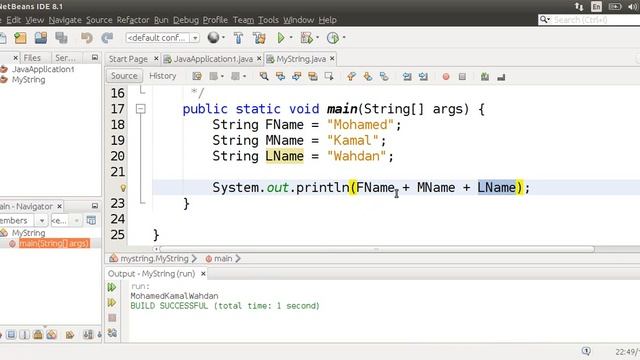Viewport: 640px width, 360px height.
Task: Open the Refactor menu
Action: click(x=133, y=20)
